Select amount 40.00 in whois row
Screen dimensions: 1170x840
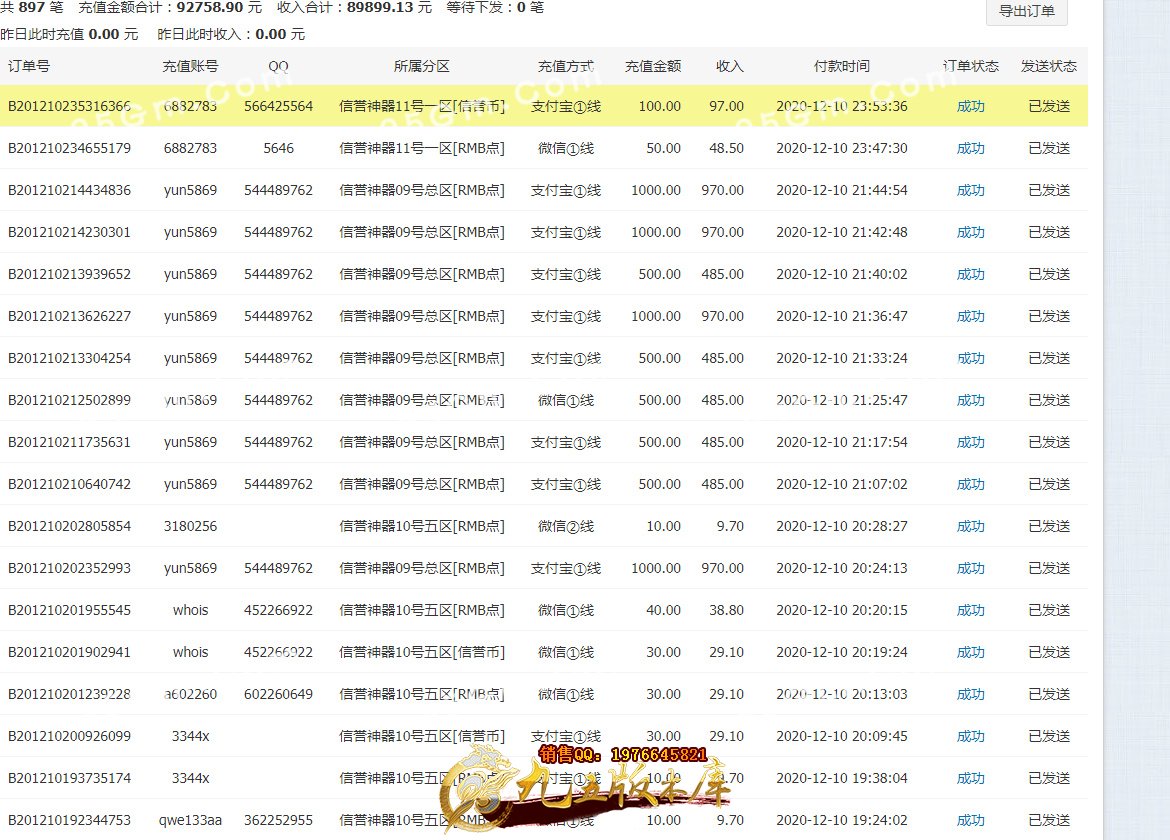click(x=663, y=609)
